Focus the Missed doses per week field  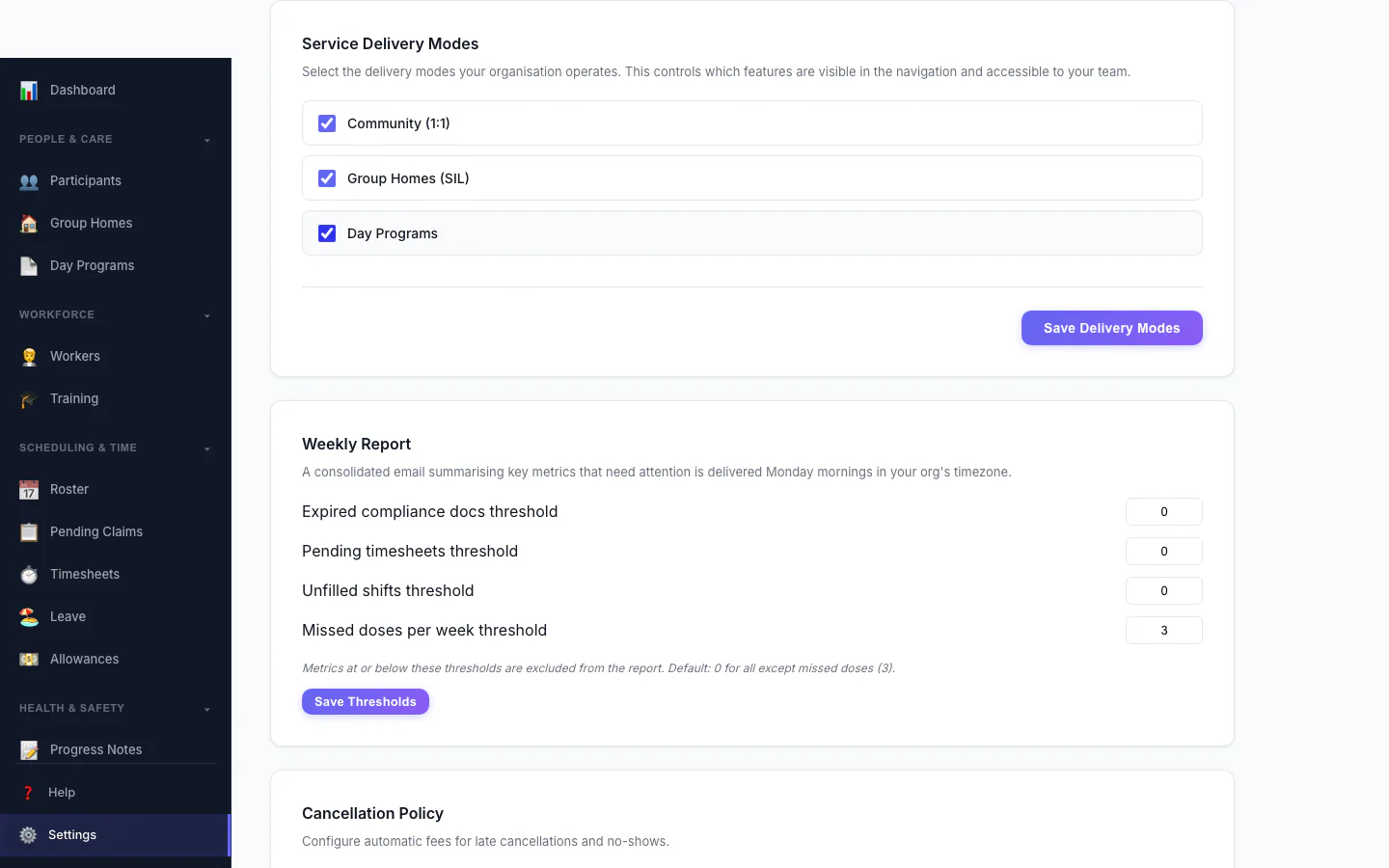coord(1164,631)
